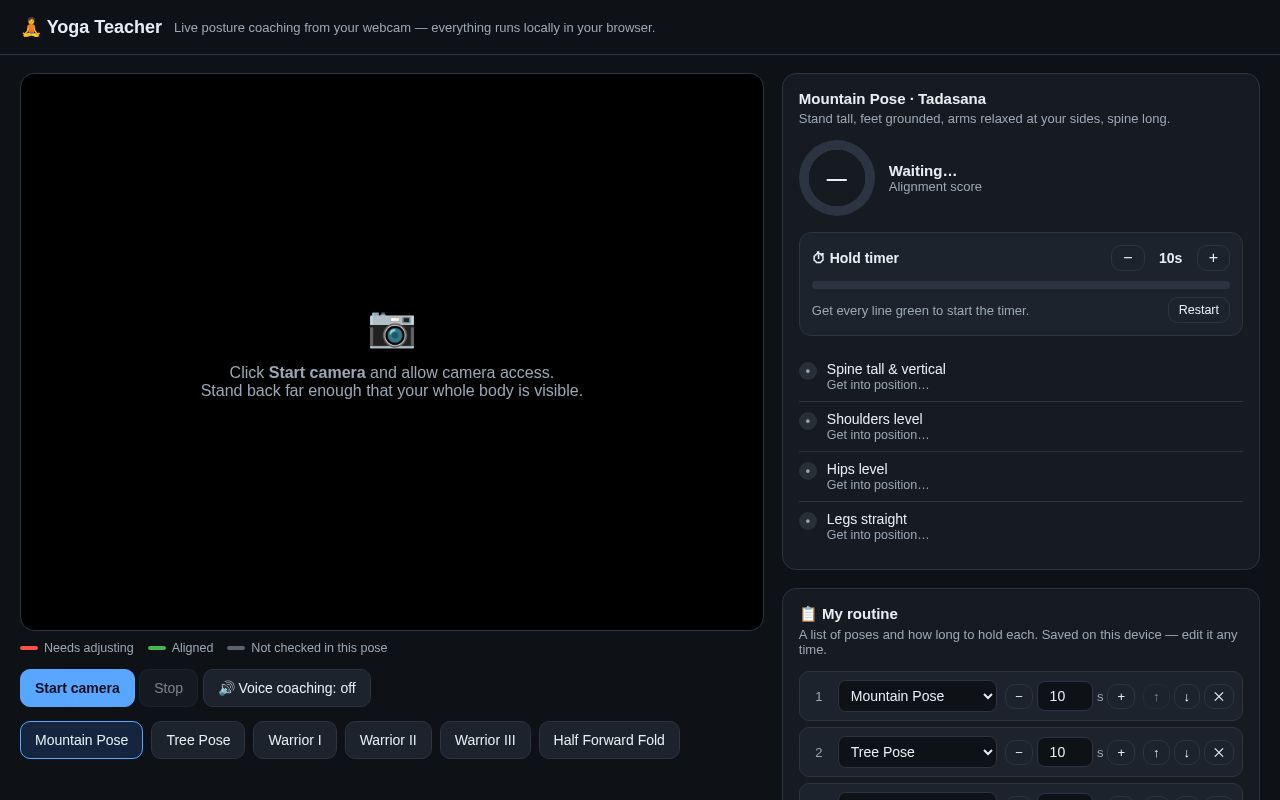Click the Shoulders level status dot
The width and height of the screenshot is (1280, 800).
tap(808, 421)
